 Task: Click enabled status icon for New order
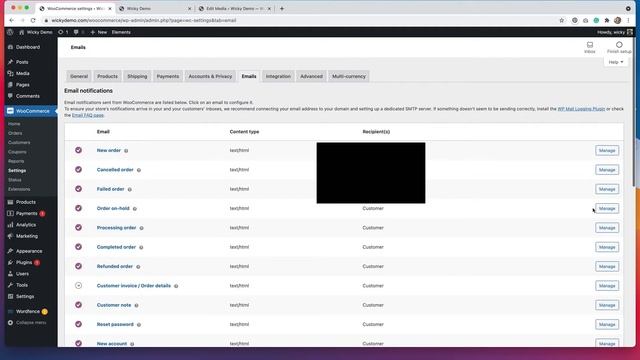(78, 150)
